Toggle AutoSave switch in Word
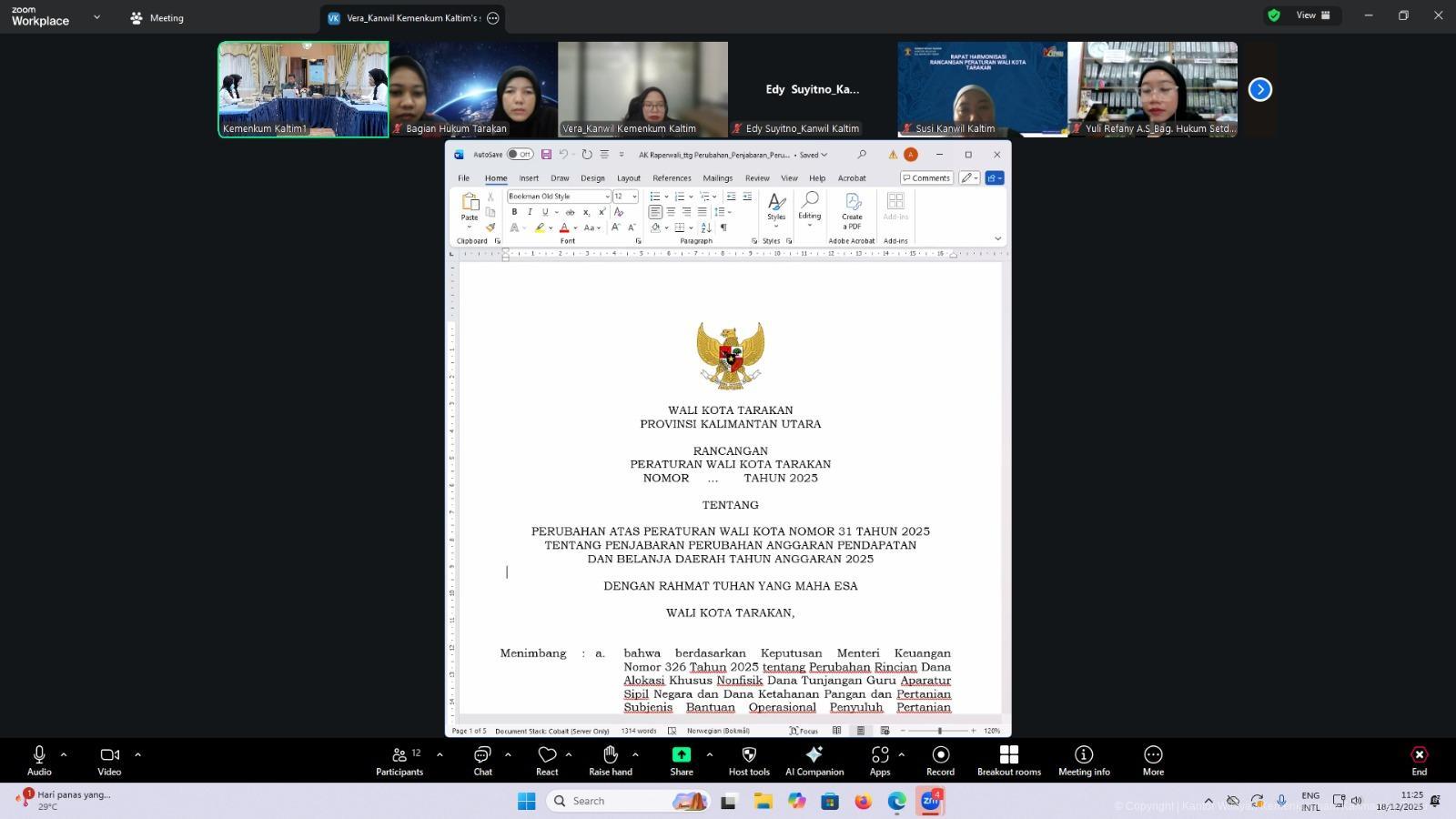Image resolution: width=1456 pixels, height=819 pixels. (520, 155)
